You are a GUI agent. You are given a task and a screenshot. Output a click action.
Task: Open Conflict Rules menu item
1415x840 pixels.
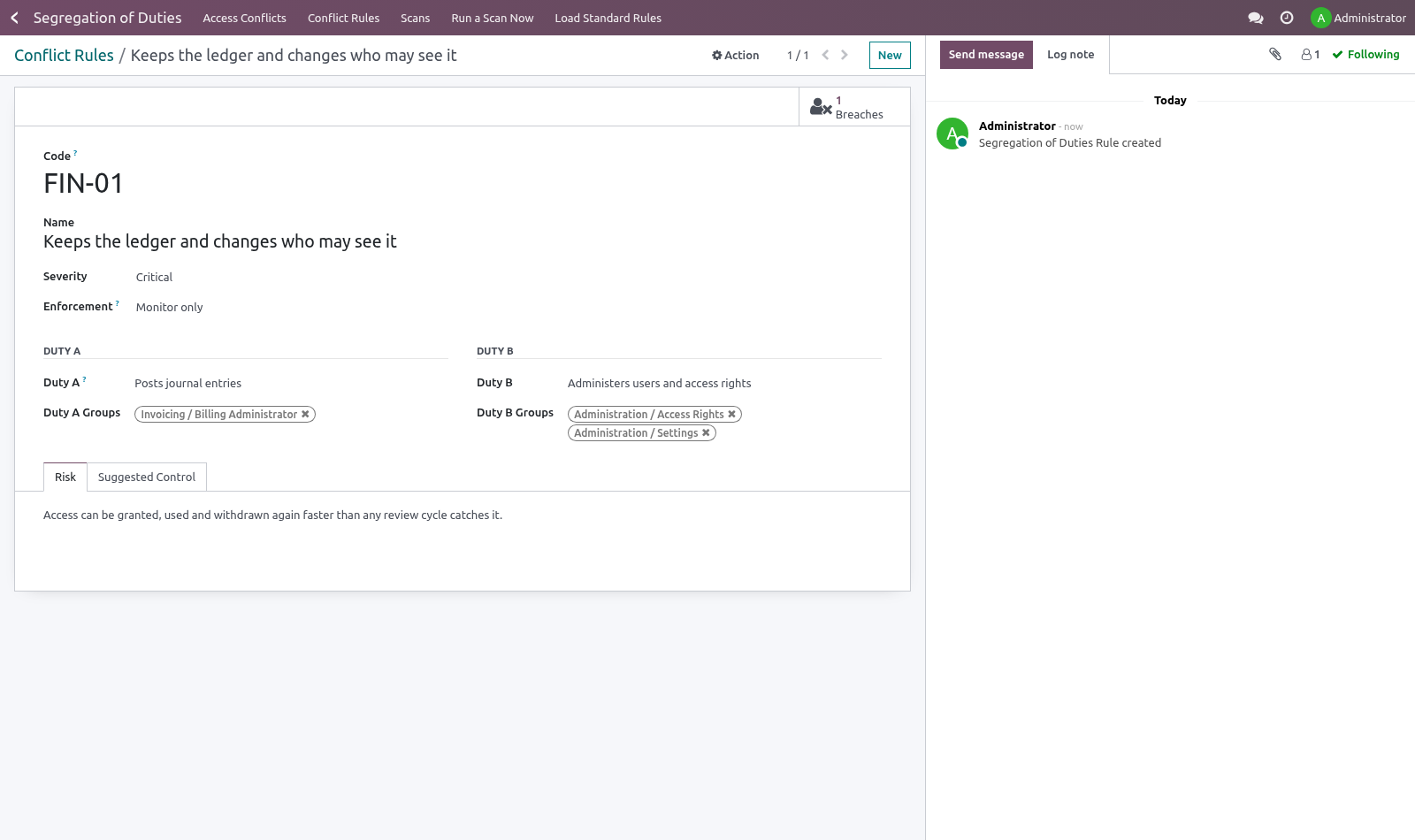[x=343, y=18]
